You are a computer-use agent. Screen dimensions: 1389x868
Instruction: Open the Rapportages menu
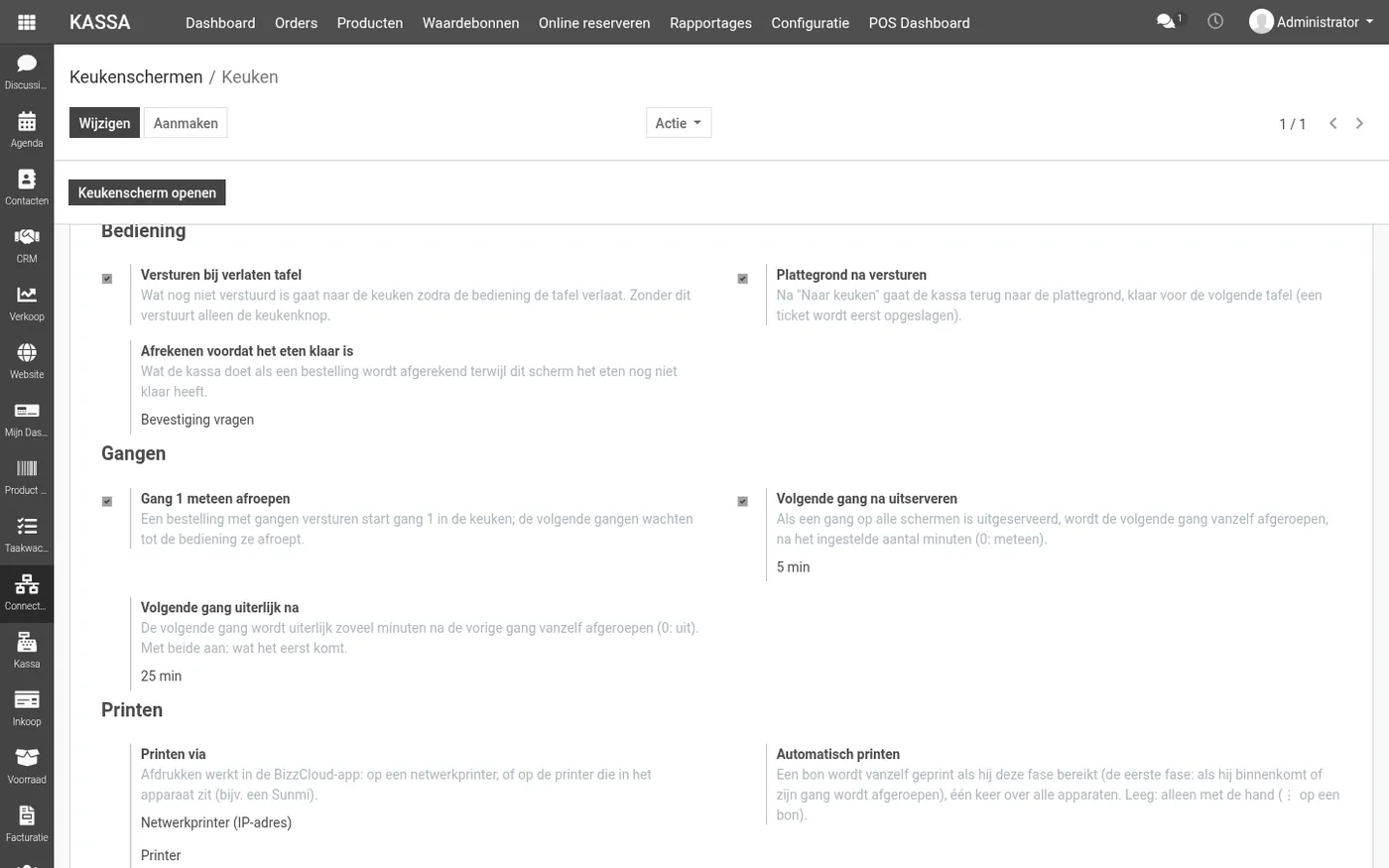point(710,23)
